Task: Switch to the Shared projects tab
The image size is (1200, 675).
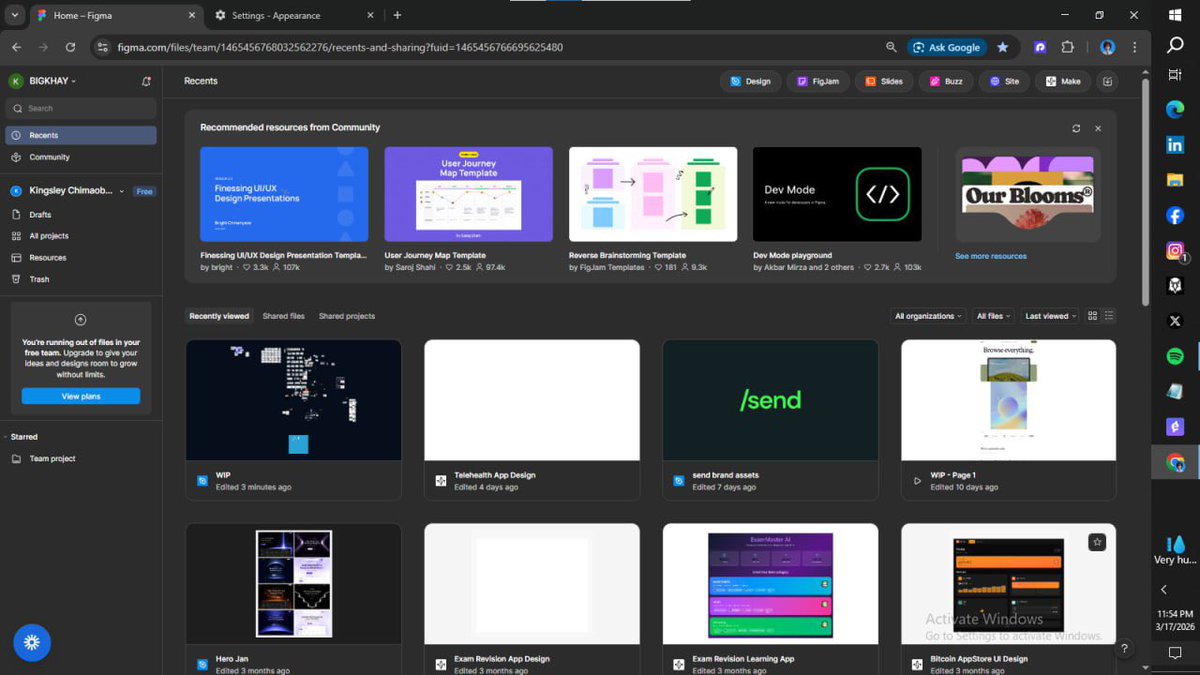Action: click(x=347, y=316)
